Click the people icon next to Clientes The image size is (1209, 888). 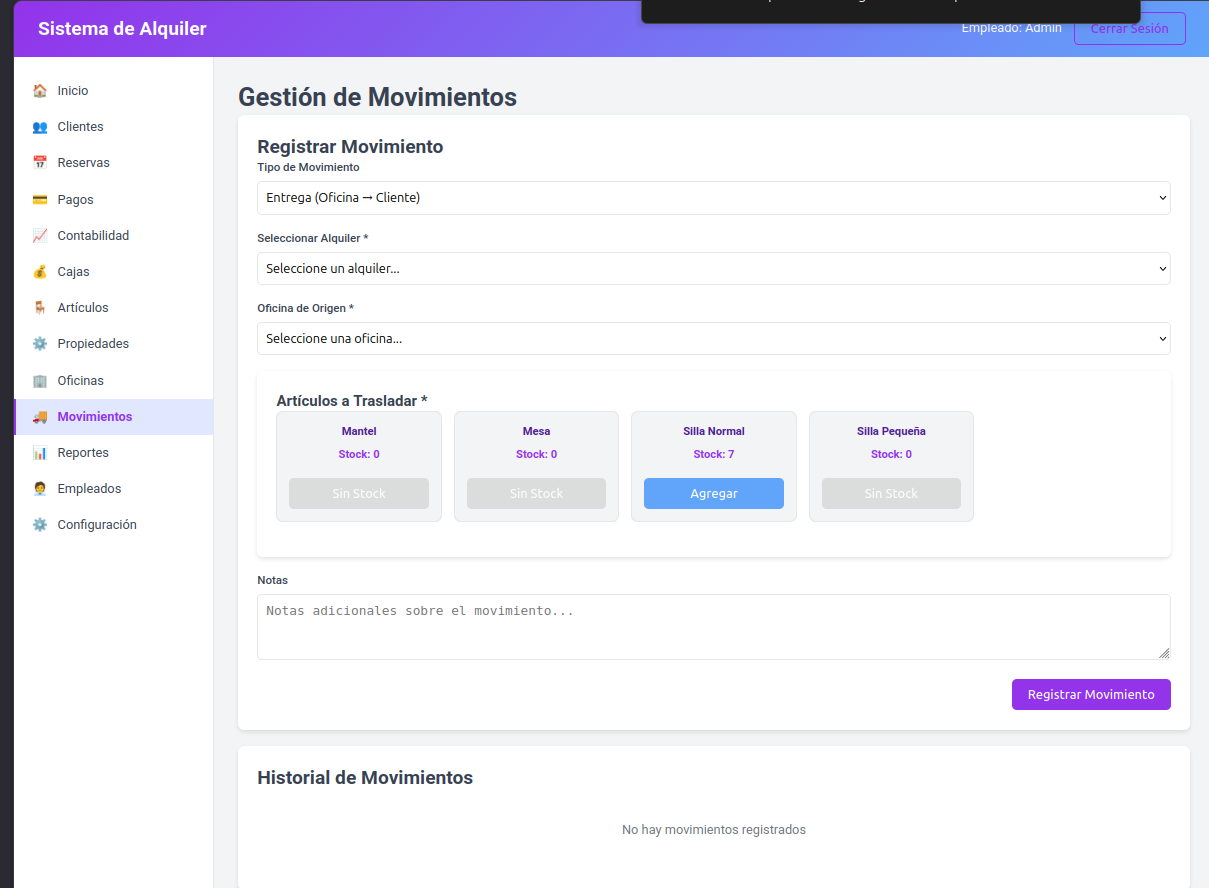pyautogui.click(x=40, y=127)
